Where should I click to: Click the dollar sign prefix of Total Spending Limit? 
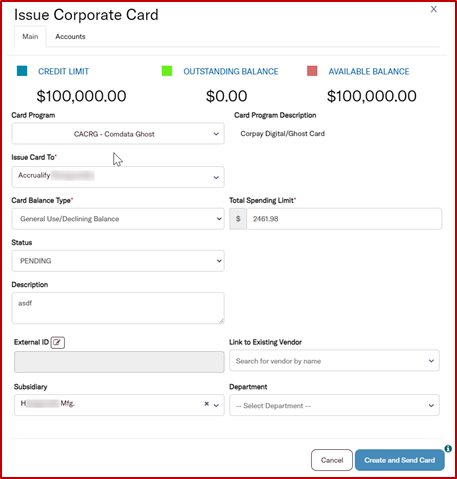[238, 219]
